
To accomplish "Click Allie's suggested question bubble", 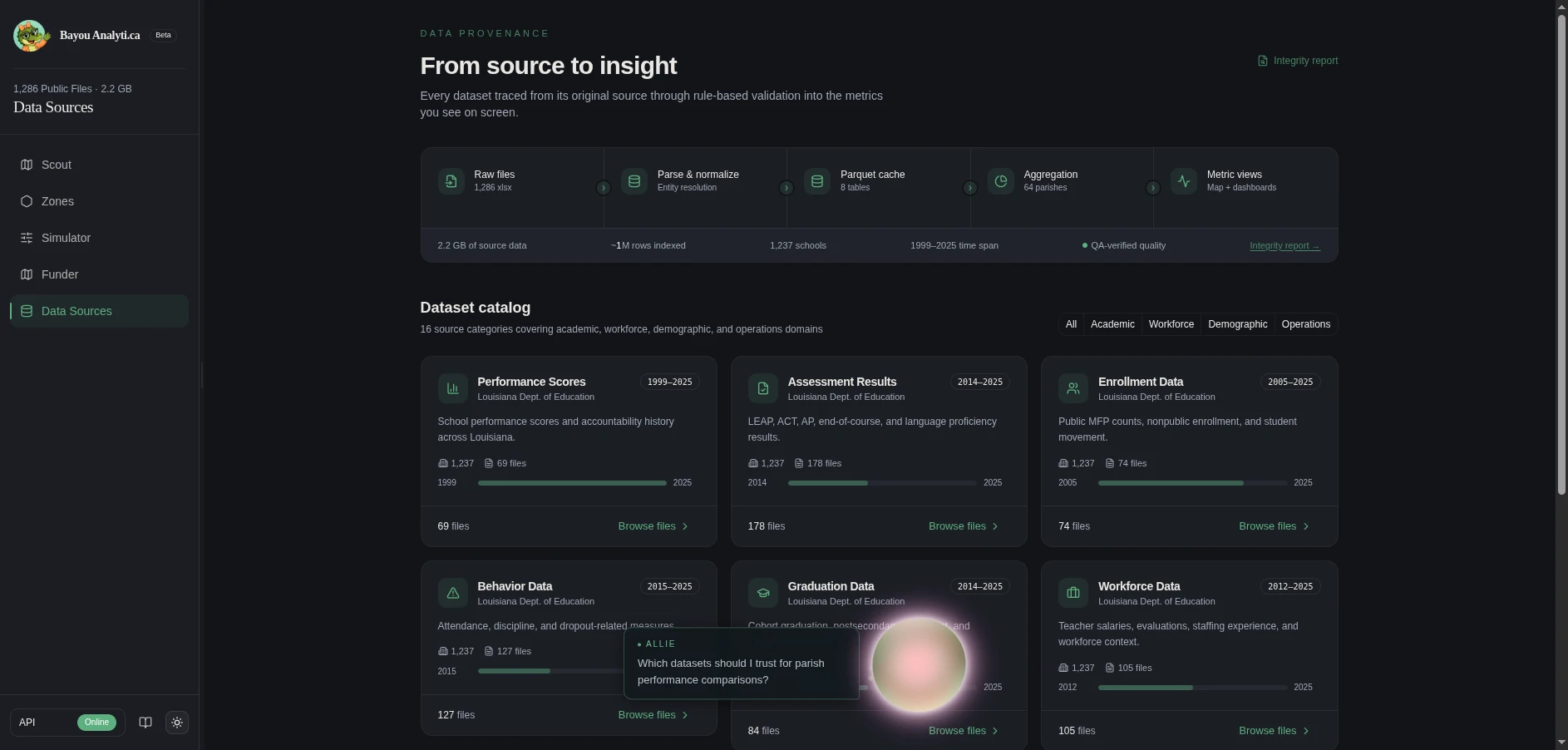I will (741, 664).
